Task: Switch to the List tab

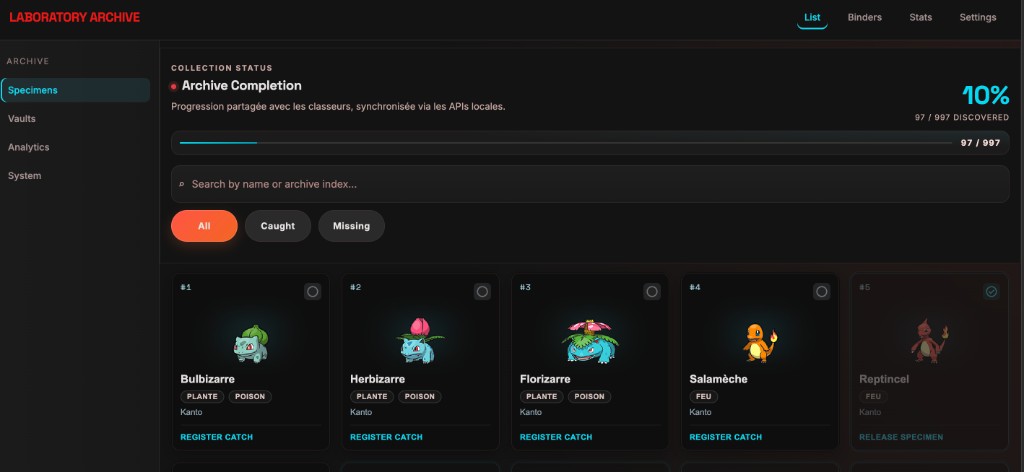Action: (812, 18)
